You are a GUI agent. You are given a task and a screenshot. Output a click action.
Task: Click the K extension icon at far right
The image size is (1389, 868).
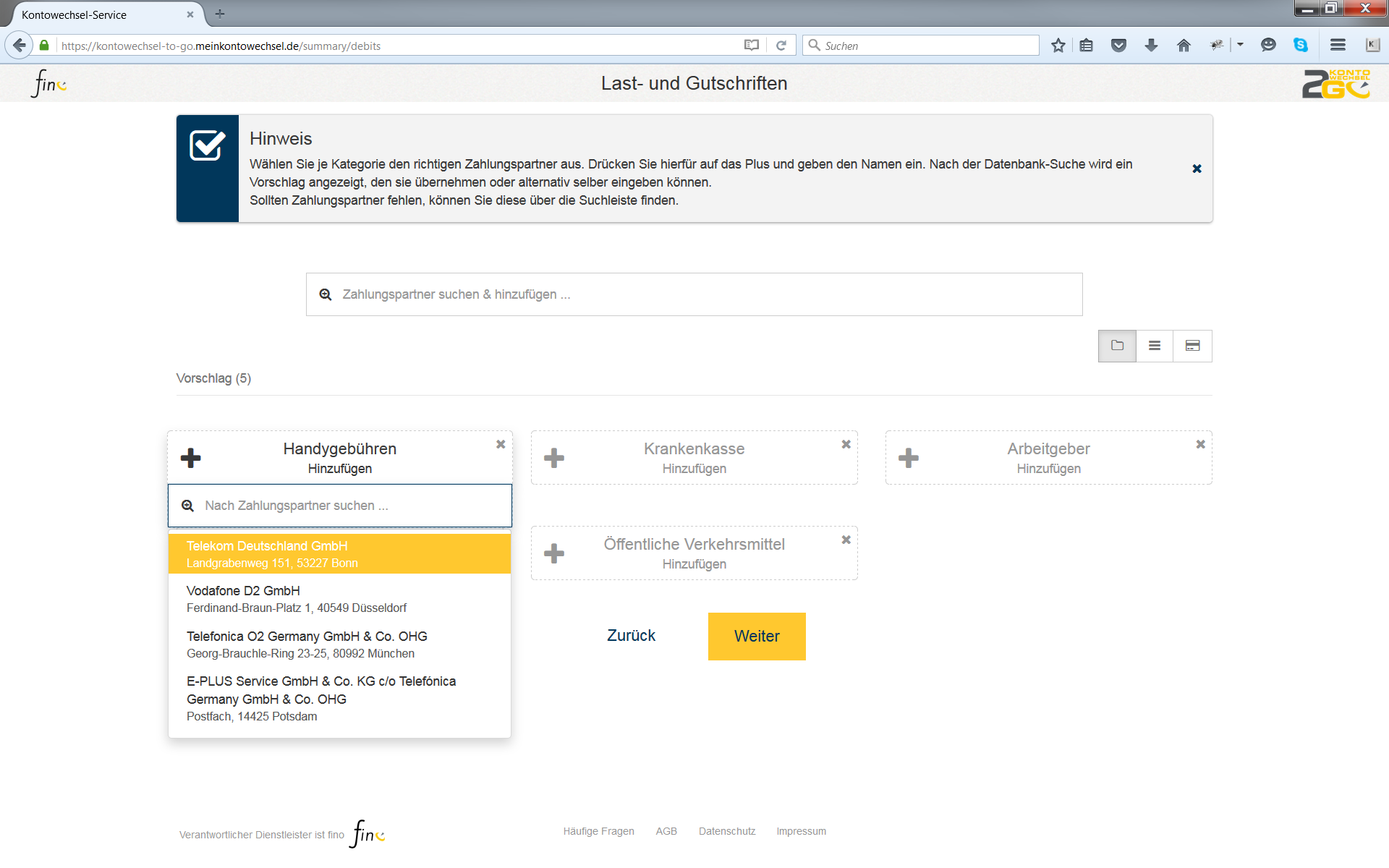pyautogui.click(x=1372, y=46)
